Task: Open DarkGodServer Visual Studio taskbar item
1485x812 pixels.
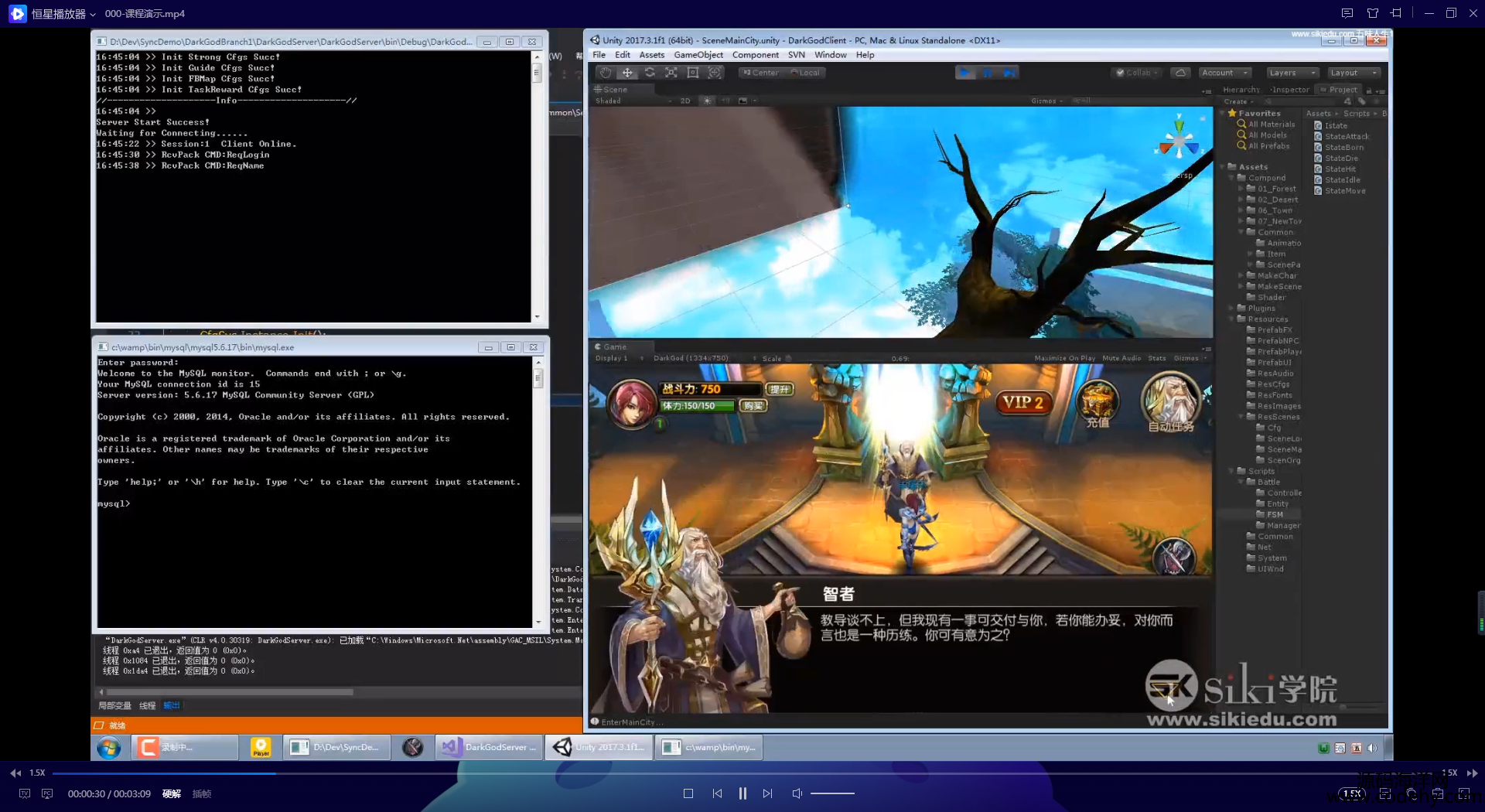Action: (489, 747)
